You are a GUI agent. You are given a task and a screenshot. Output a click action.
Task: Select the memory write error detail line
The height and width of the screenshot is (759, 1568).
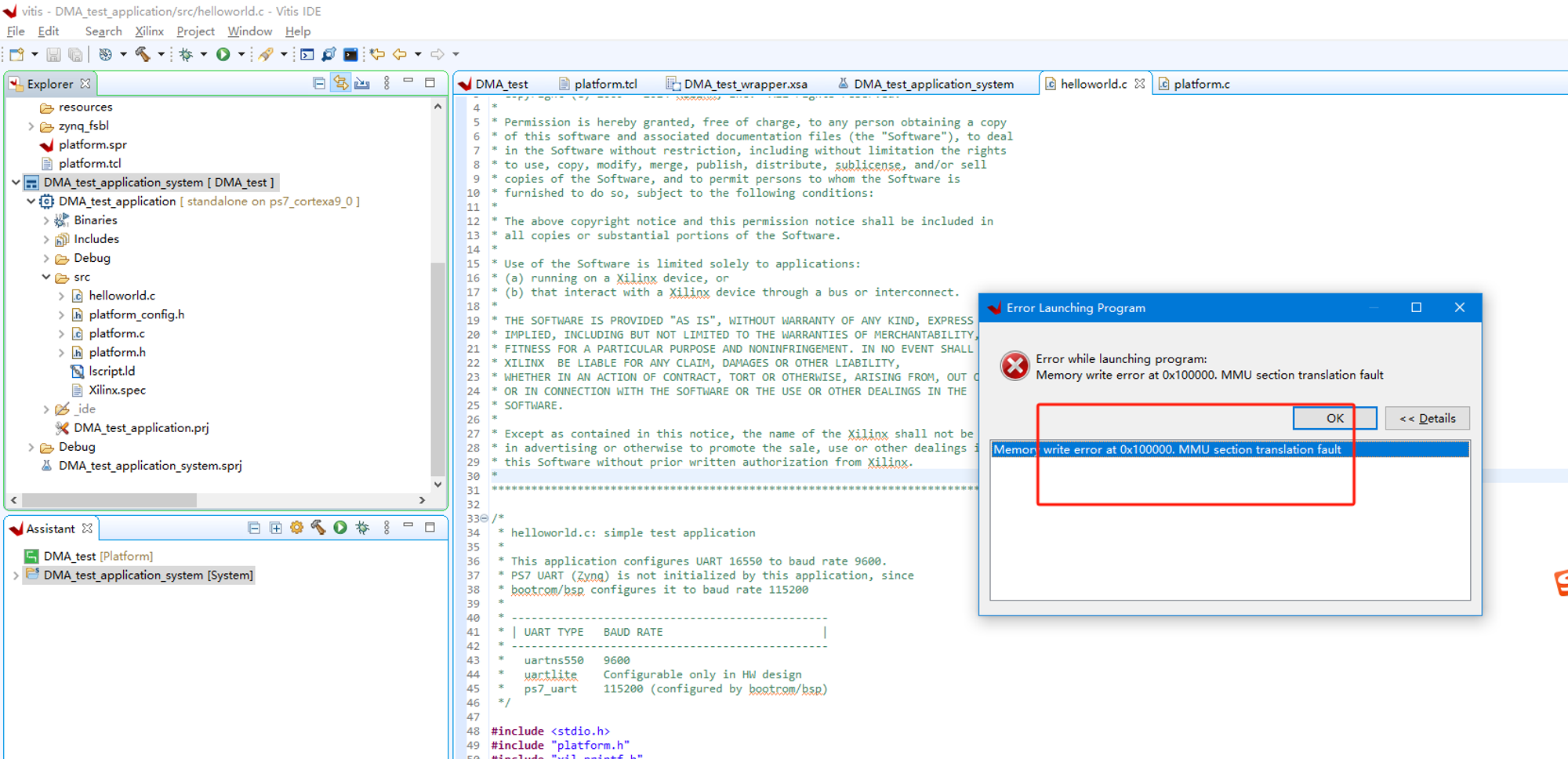(x=1229, y=449)
